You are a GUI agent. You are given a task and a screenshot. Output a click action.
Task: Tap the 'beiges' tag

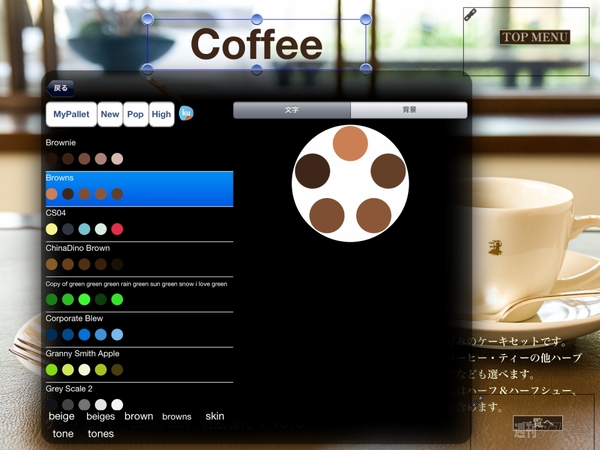[101, 416]
